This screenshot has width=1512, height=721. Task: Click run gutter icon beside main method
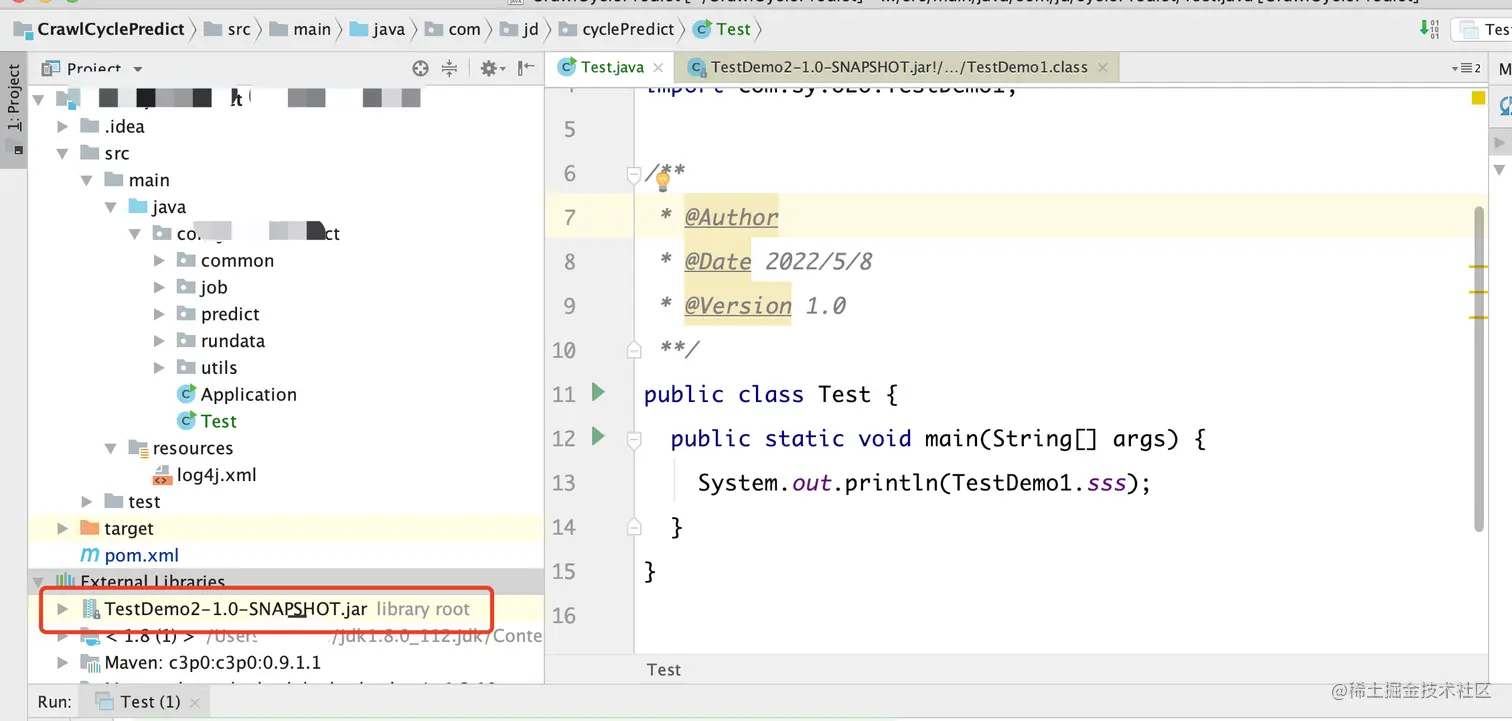598,436
